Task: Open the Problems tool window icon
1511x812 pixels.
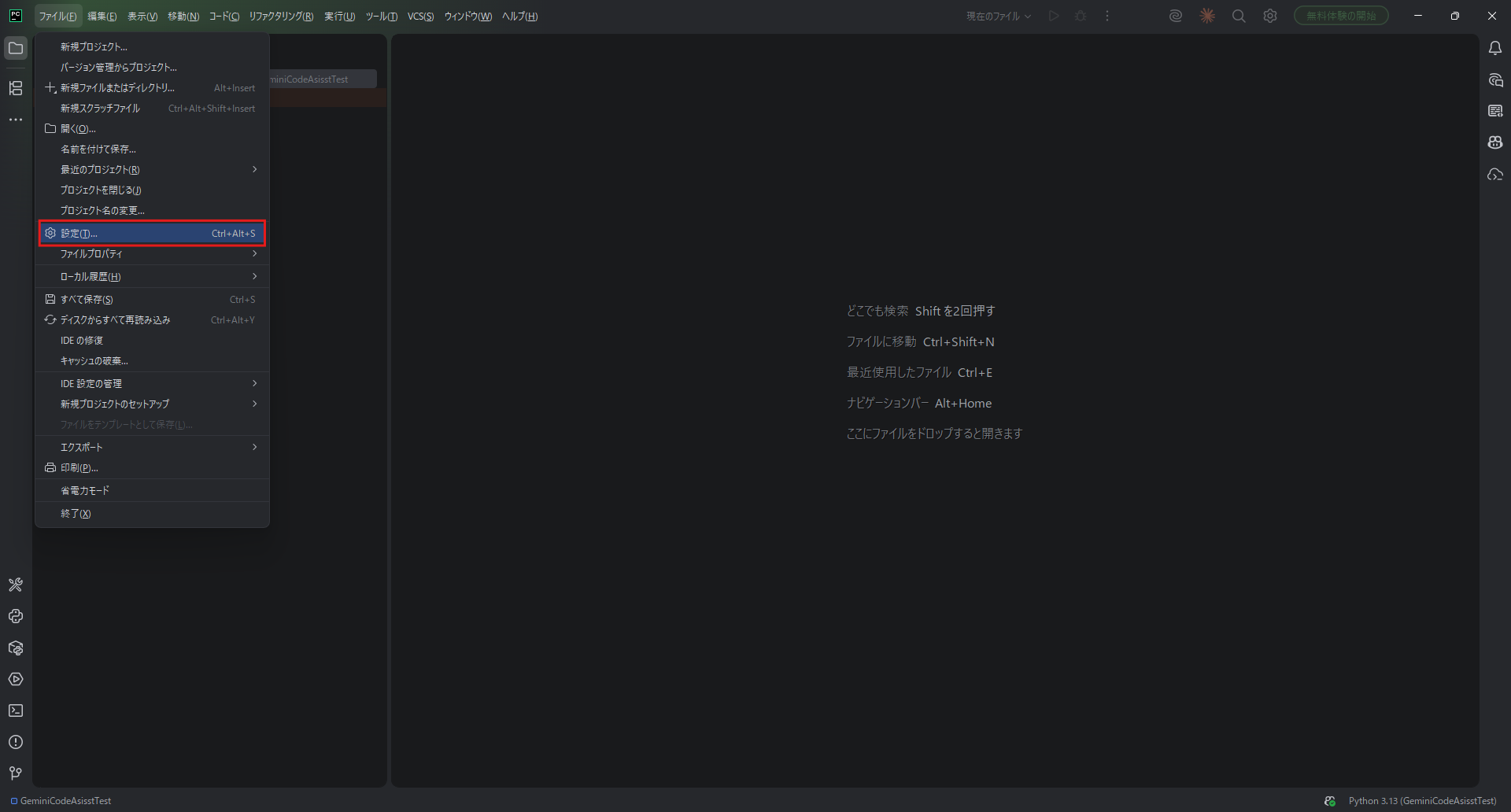Action: 16,742
